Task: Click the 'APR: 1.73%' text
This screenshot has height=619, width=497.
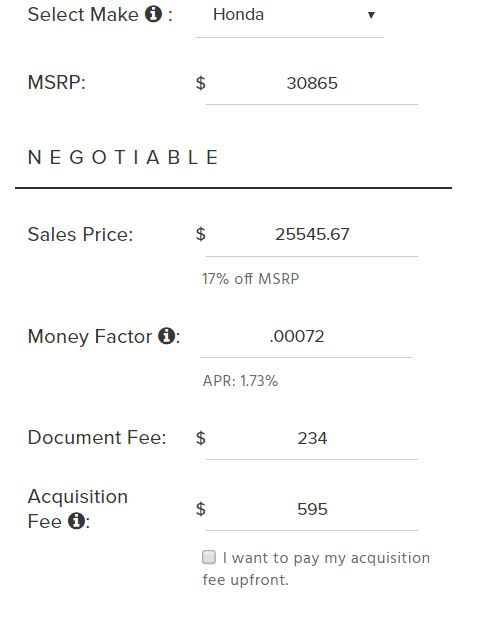Action: (240, 381)
